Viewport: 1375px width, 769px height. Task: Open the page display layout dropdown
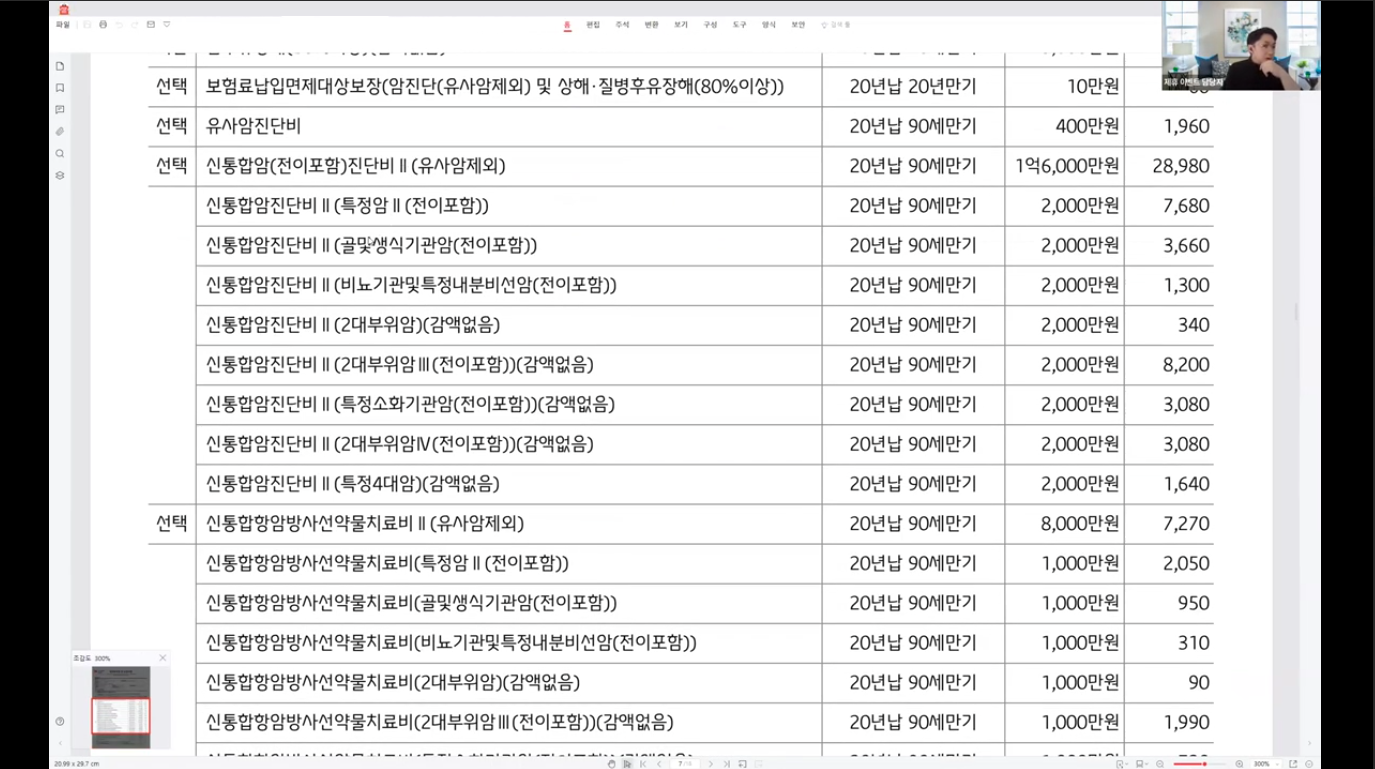[1141, 763]
